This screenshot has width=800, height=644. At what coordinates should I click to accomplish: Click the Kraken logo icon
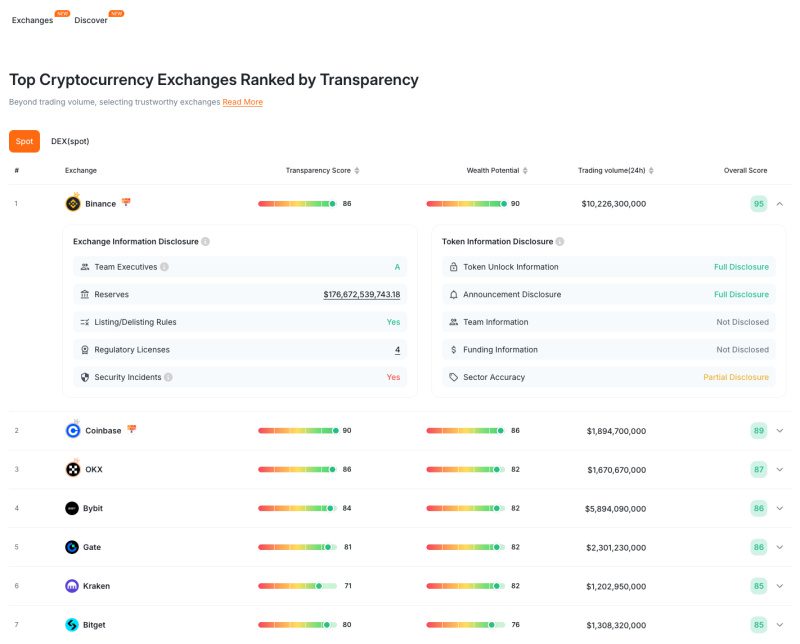click(x=72, y=586)
